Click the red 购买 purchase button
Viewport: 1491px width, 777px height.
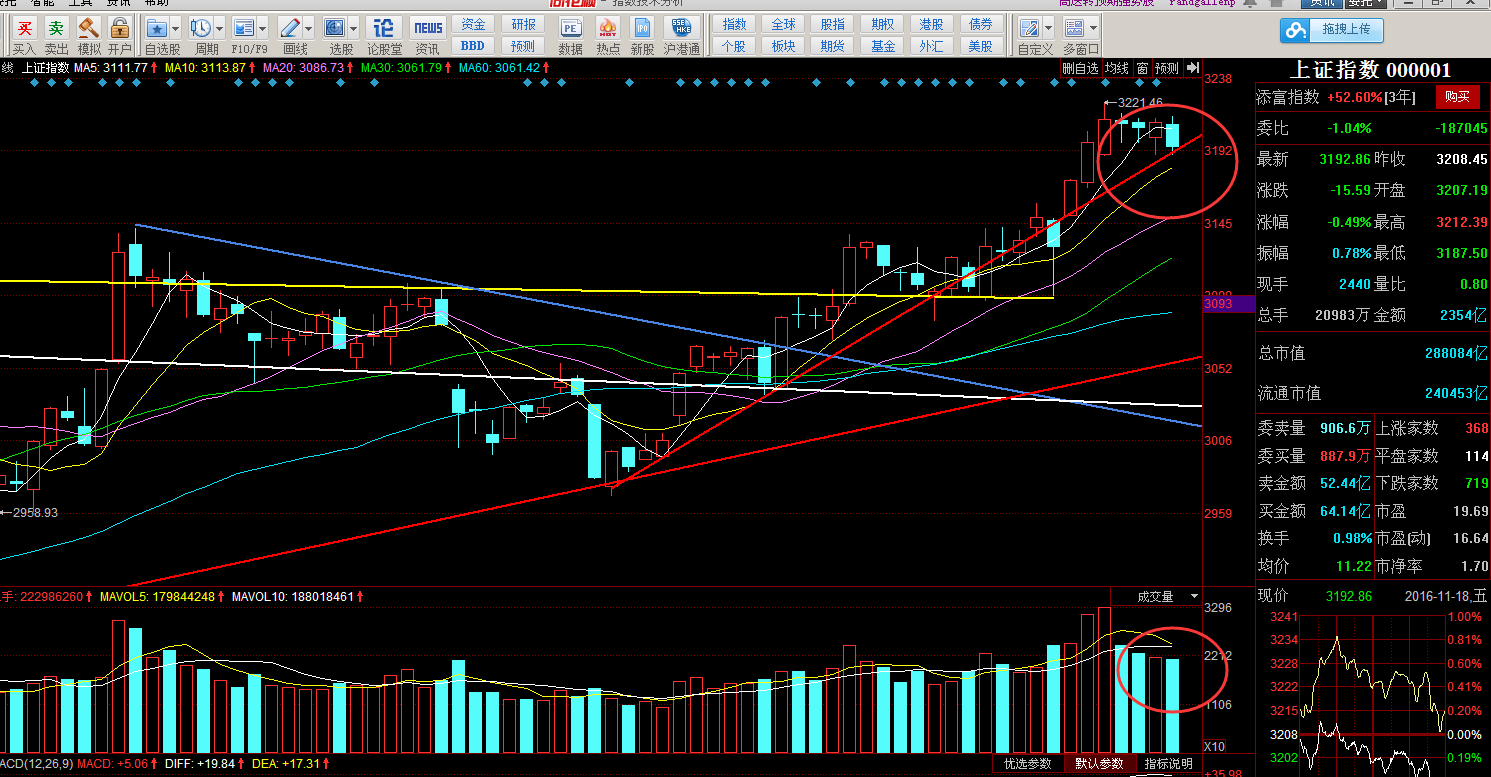point(1457,97)
